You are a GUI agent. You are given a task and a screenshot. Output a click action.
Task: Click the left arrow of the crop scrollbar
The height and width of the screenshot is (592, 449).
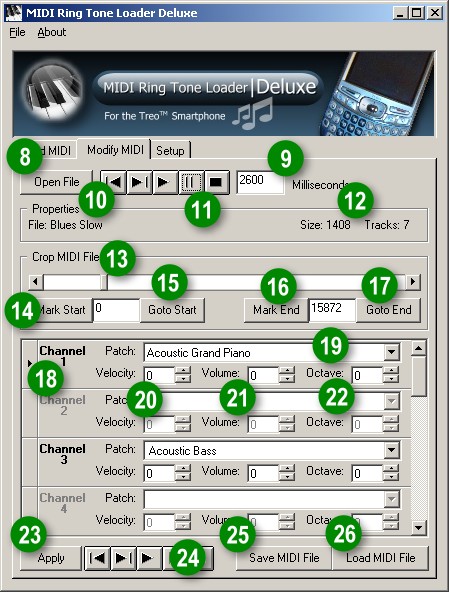coord(36,282)
